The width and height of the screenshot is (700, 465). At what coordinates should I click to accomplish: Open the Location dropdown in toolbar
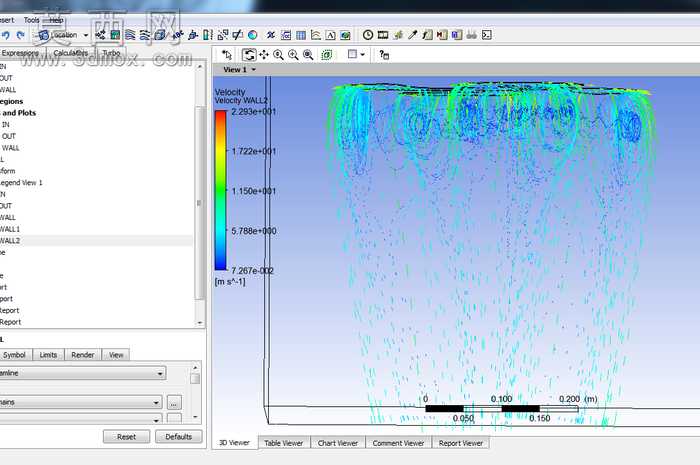[64, 35]
